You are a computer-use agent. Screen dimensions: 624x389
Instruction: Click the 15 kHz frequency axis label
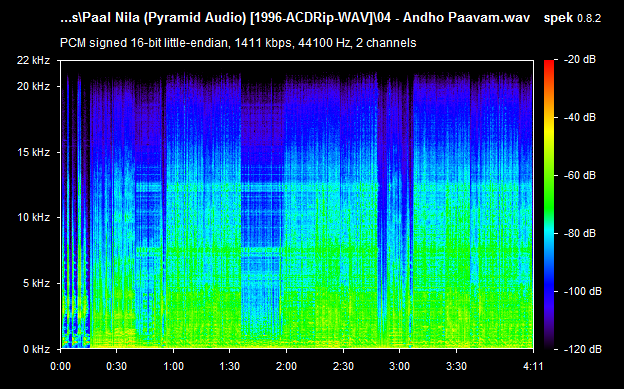point(33,152)
